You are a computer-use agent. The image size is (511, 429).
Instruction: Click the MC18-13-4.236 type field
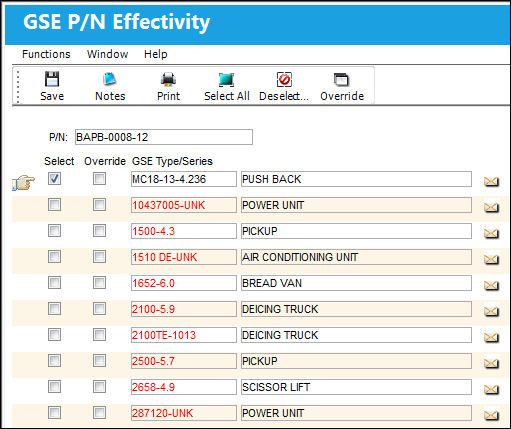(184, 179)
